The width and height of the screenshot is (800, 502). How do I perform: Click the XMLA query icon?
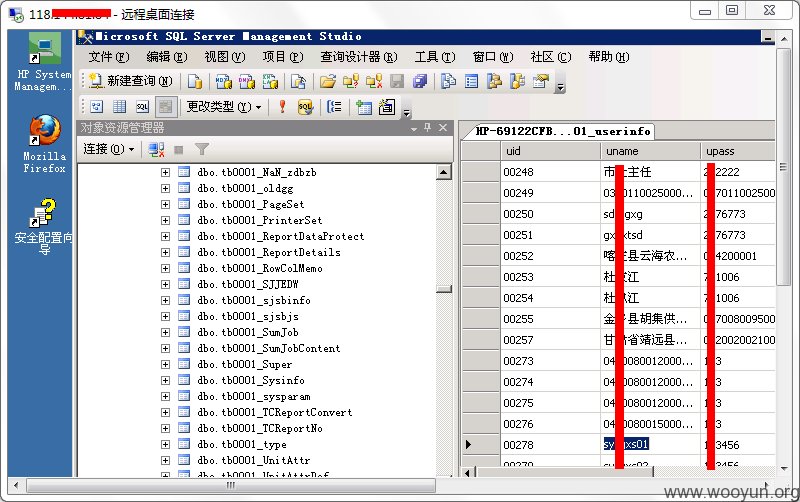click(x=270, y=81)
